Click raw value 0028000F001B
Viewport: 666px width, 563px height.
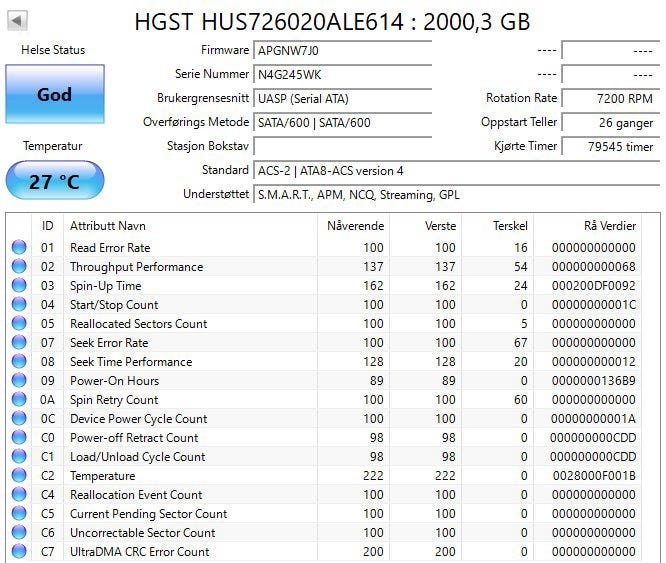(x=594, y=476)
